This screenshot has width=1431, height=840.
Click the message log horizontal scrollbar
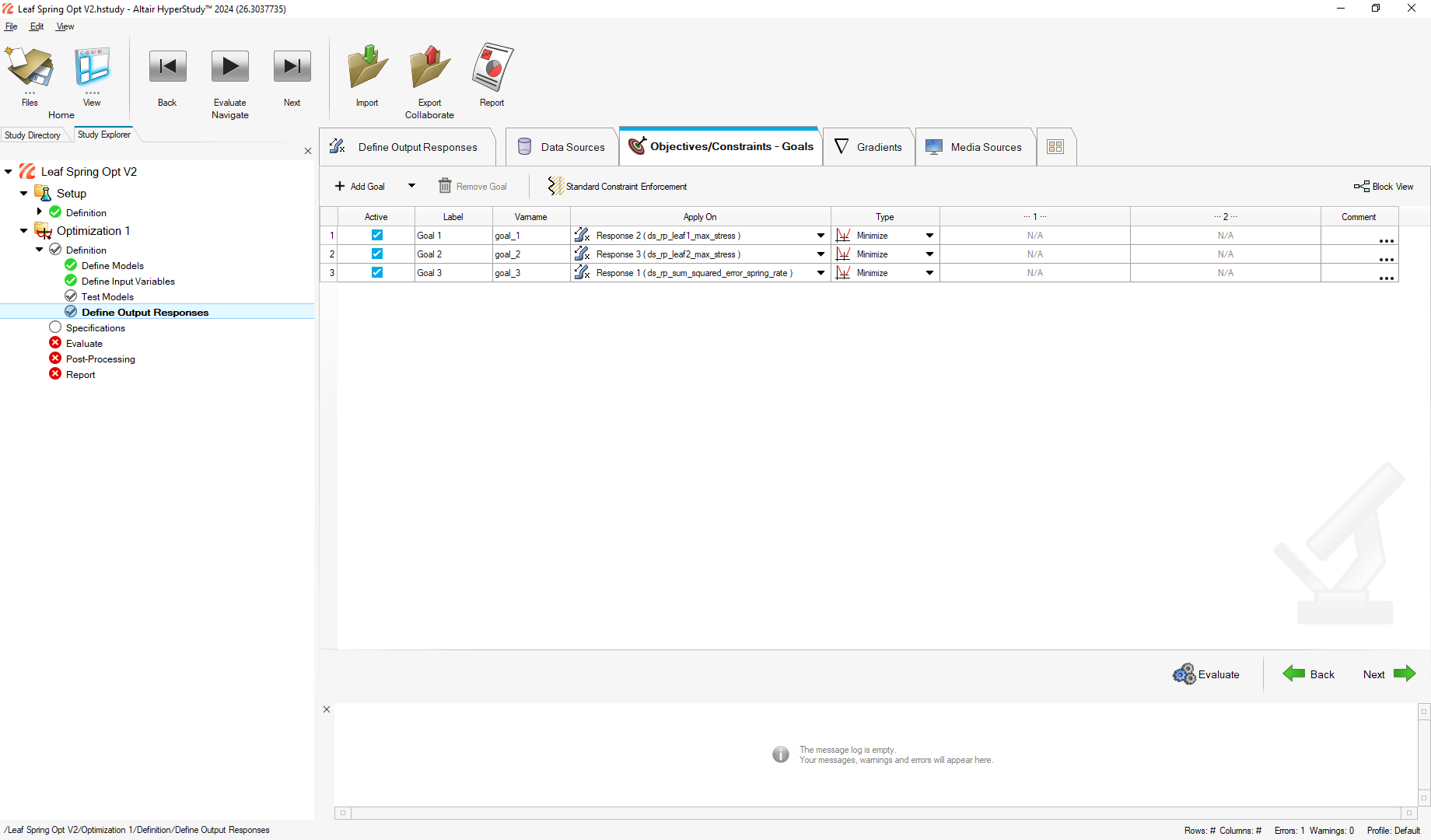pos(876,813)
